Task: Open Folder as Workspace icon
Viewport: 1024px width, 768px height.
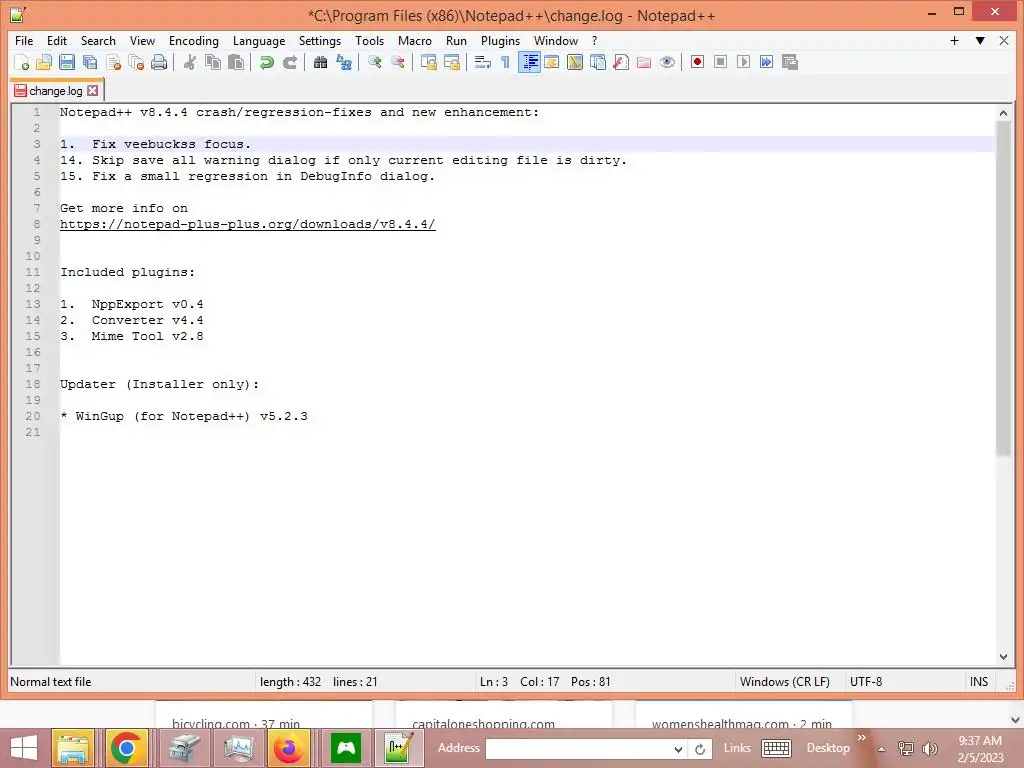Action: click(x=644, y=62)
